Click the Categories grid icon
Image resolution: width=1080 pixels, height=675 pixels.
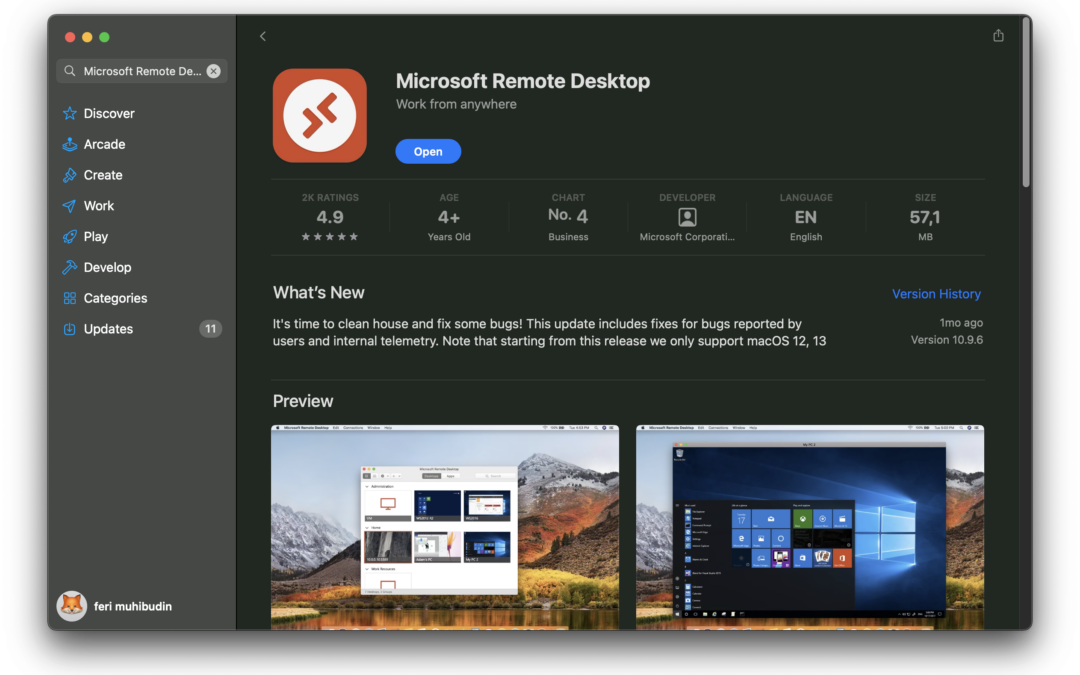(70, 298)
